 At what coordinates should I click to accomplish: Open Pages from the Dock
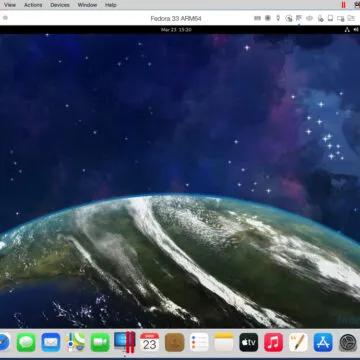tap(298, 342)
